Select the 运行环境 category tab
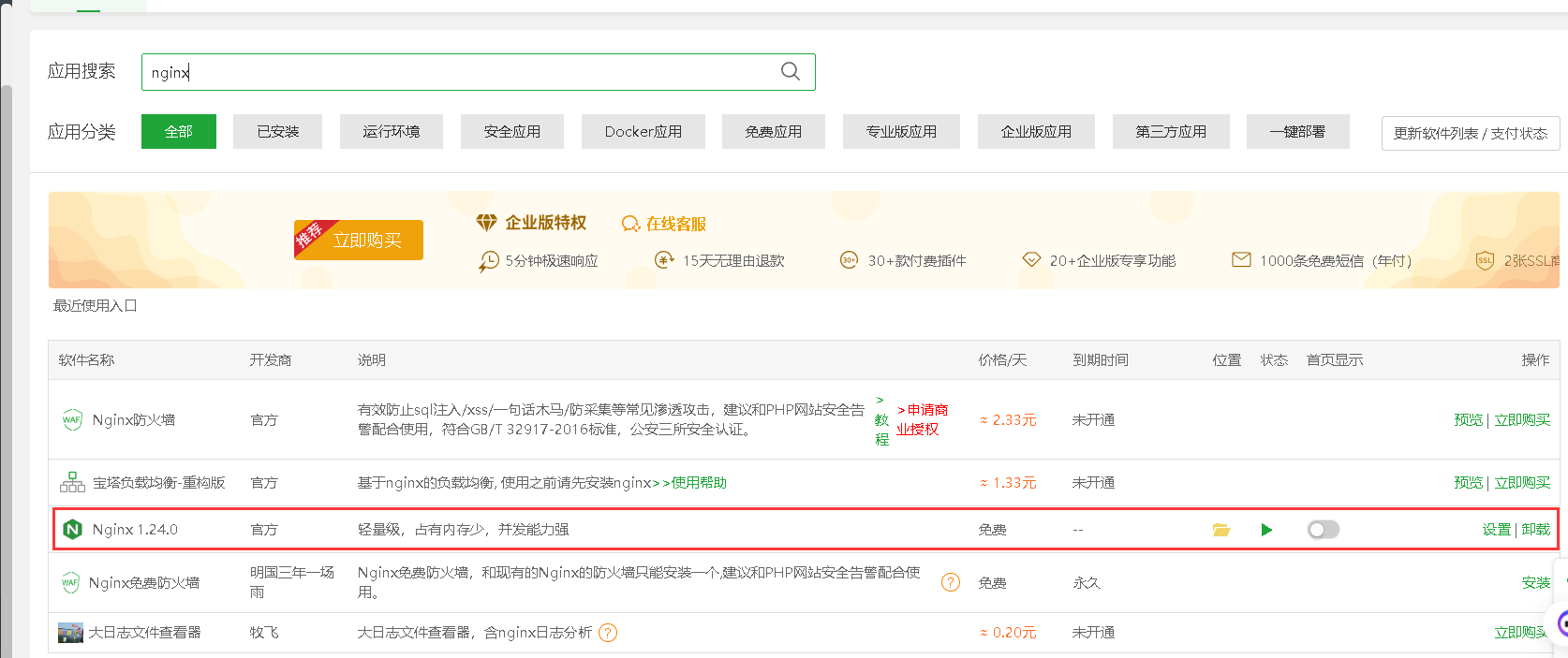The image size is (1568, 658). [392, 132]
